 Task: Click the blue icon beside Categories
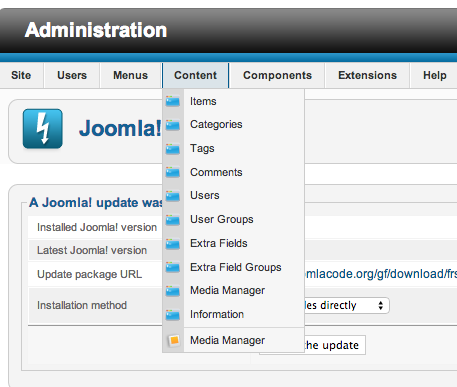click(173, 125)
